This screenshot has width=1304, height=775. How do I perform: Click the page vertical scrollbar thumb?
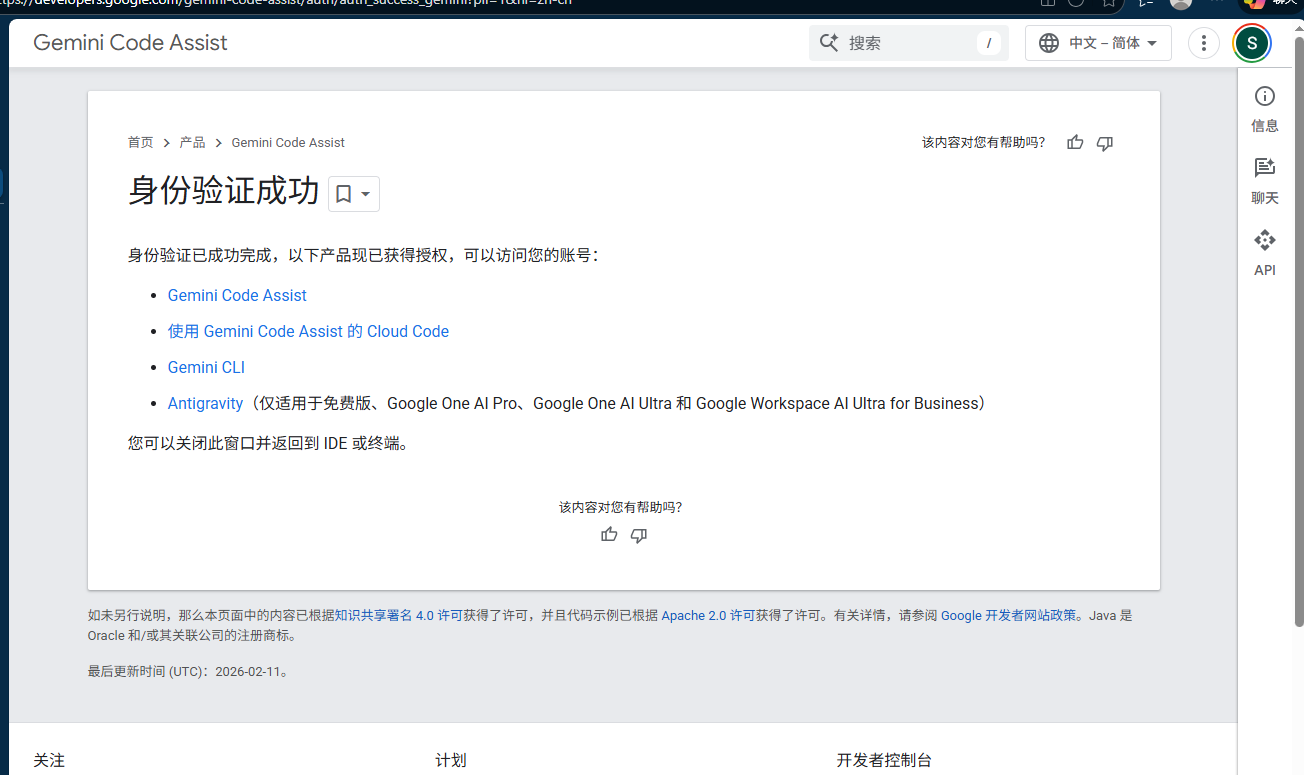tap(1299, 330)
